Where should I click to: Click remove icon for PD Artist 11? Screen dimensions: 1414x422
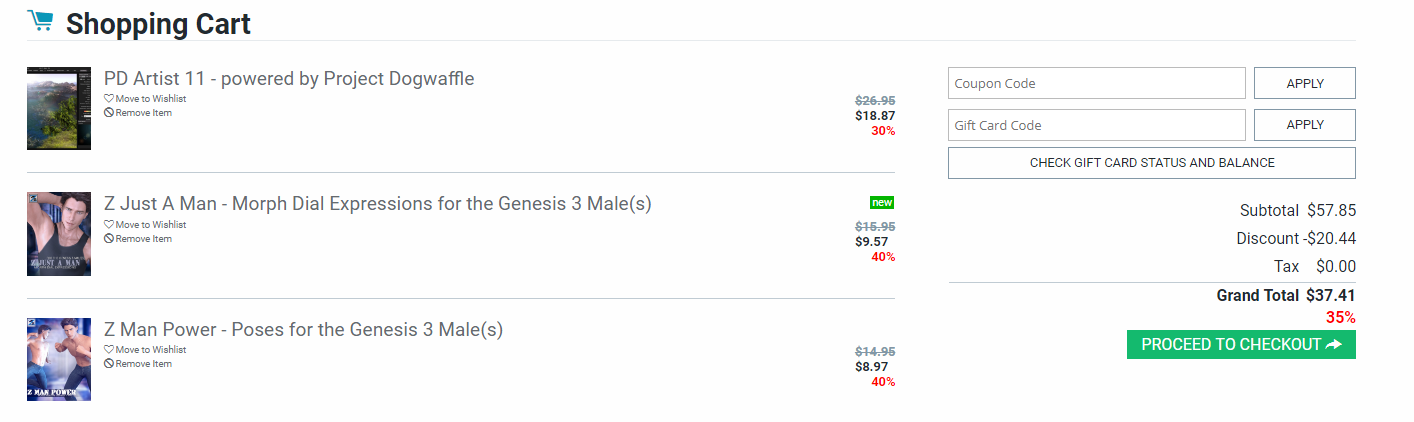109,113
